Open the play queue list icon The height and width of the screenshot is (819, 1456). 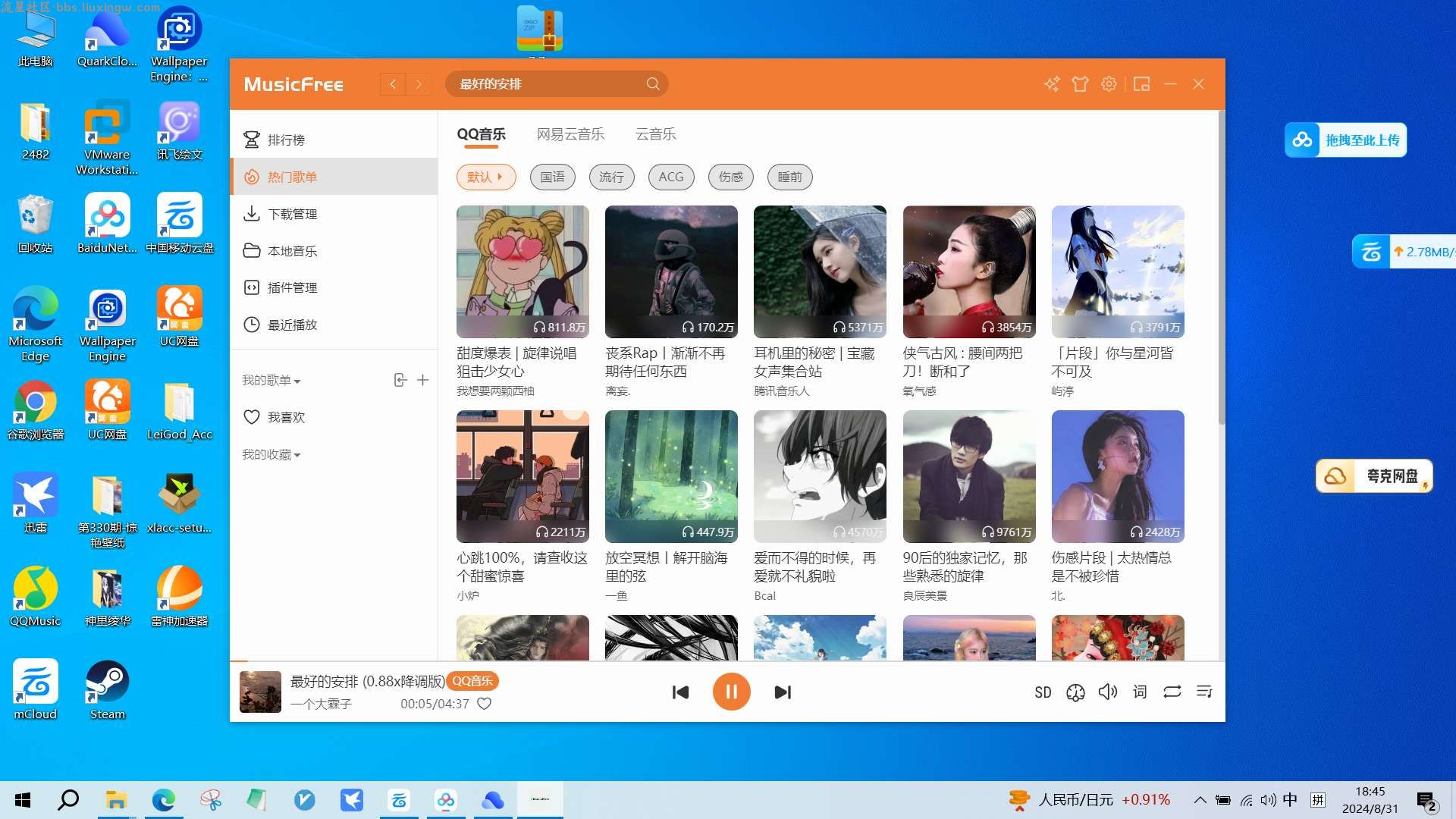pyautogui.click(x=1204, y=692)
